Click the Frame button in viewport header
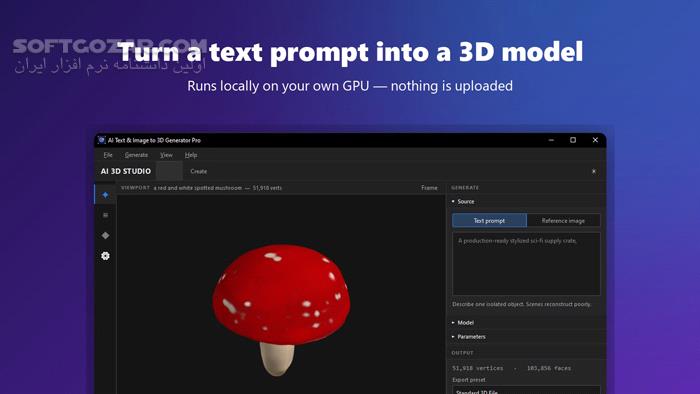 pyautogui.click(x=429, y=188)
